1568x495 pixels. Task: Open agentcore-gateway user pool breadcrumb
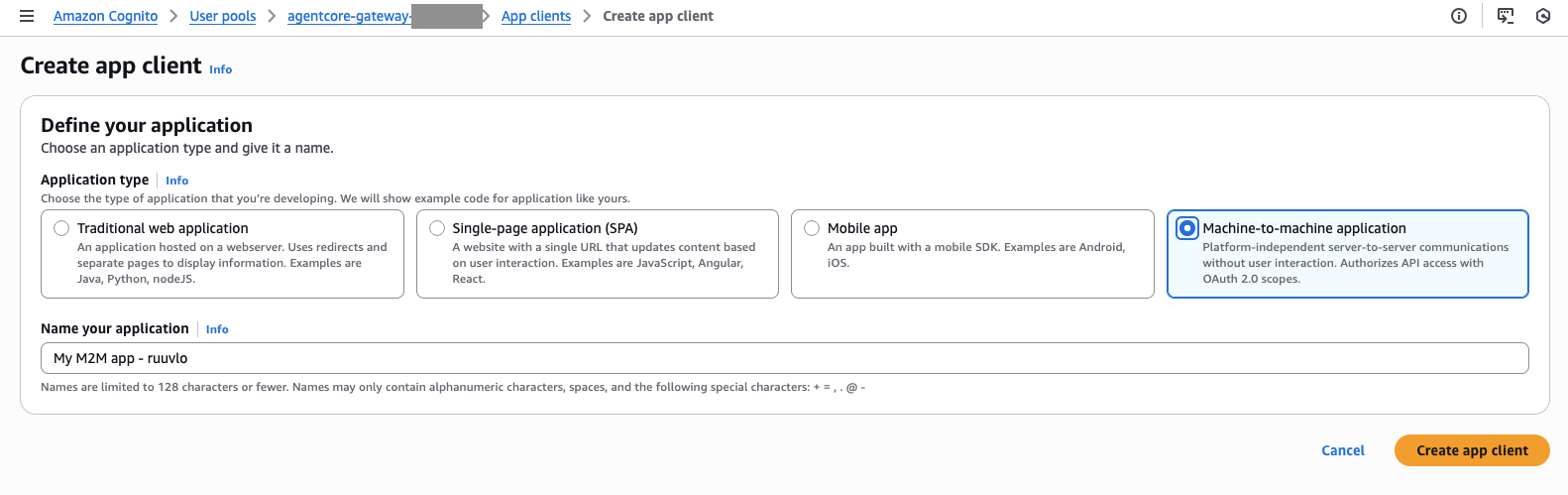[x=349, y=16]
